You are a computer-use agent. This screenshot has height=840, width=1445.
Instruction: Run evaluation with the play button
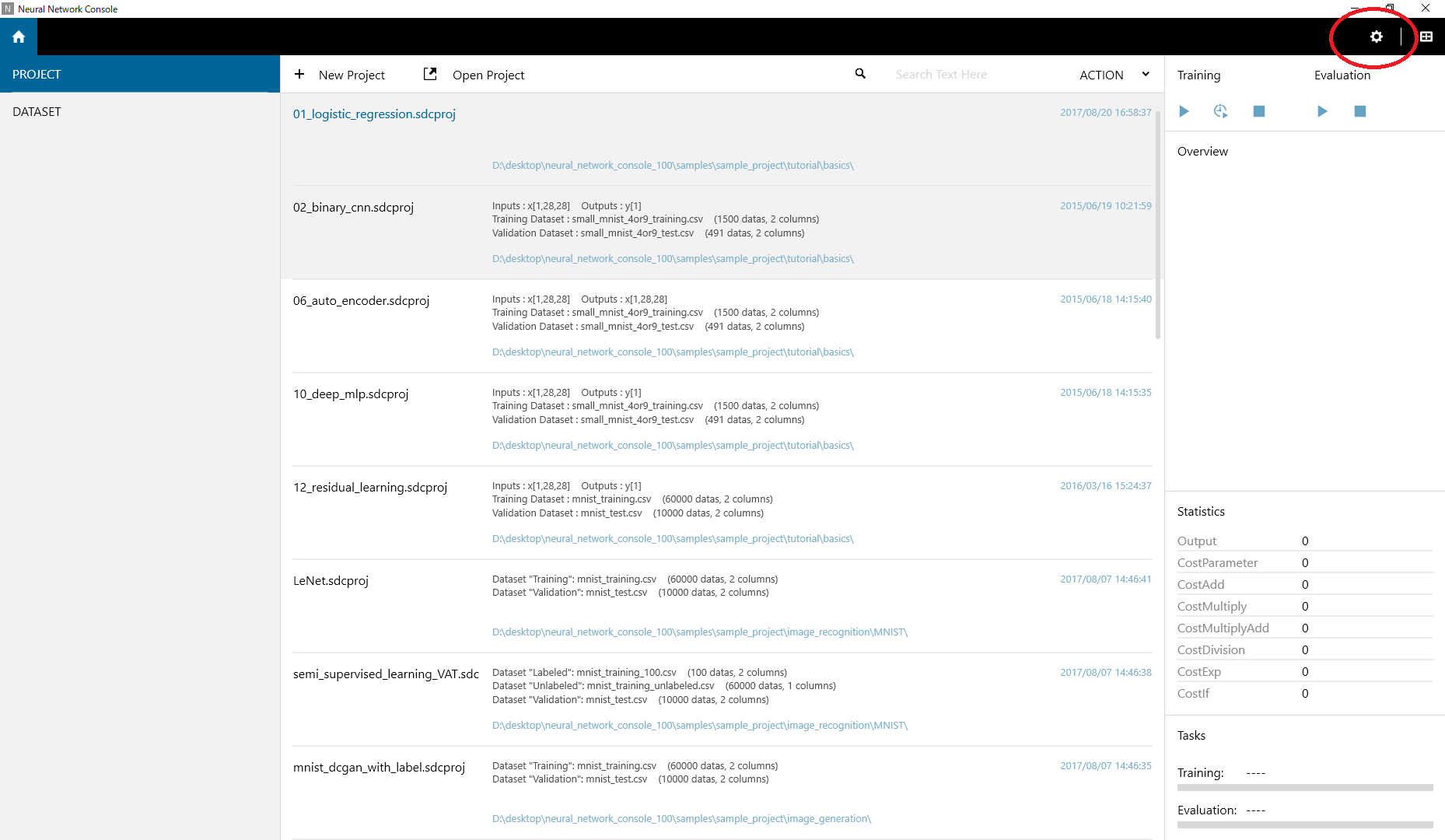click(x=1322, y=111)
